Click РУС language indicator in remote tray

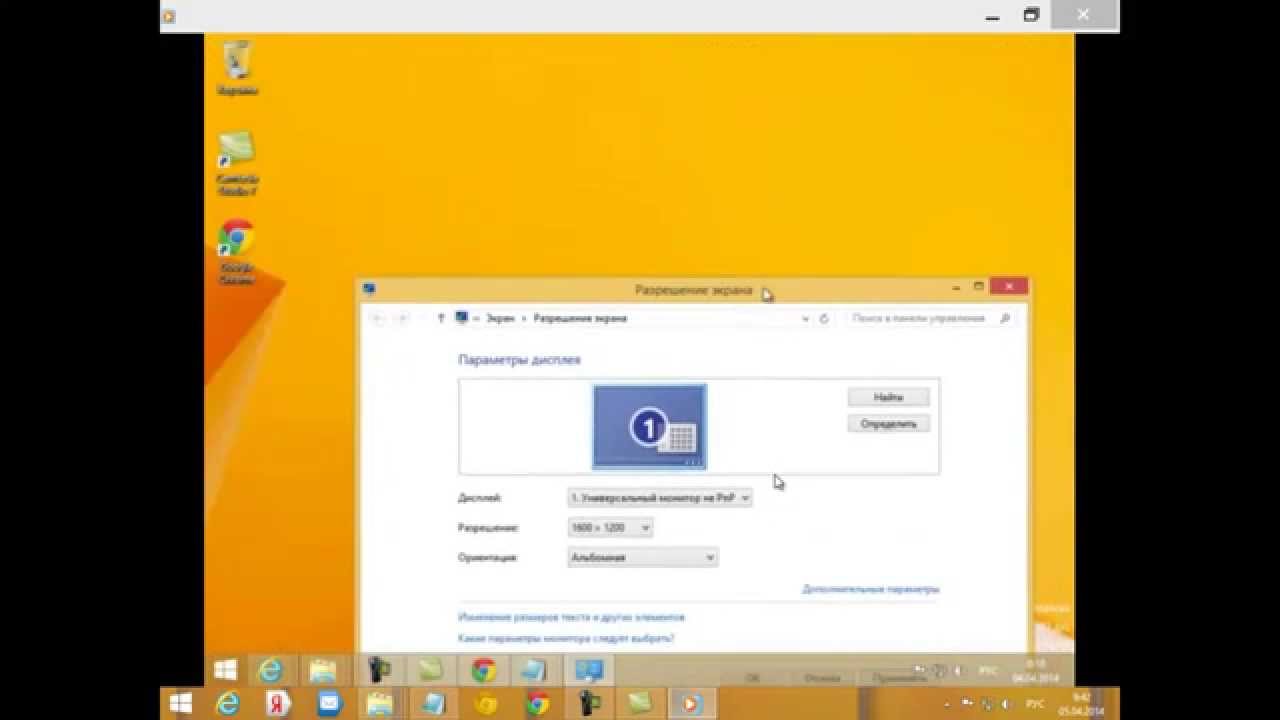(x=987, y=670)
